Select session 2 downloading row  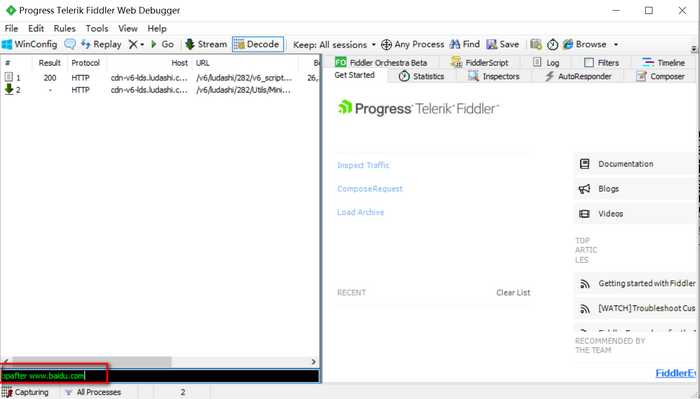coord(160,90)
